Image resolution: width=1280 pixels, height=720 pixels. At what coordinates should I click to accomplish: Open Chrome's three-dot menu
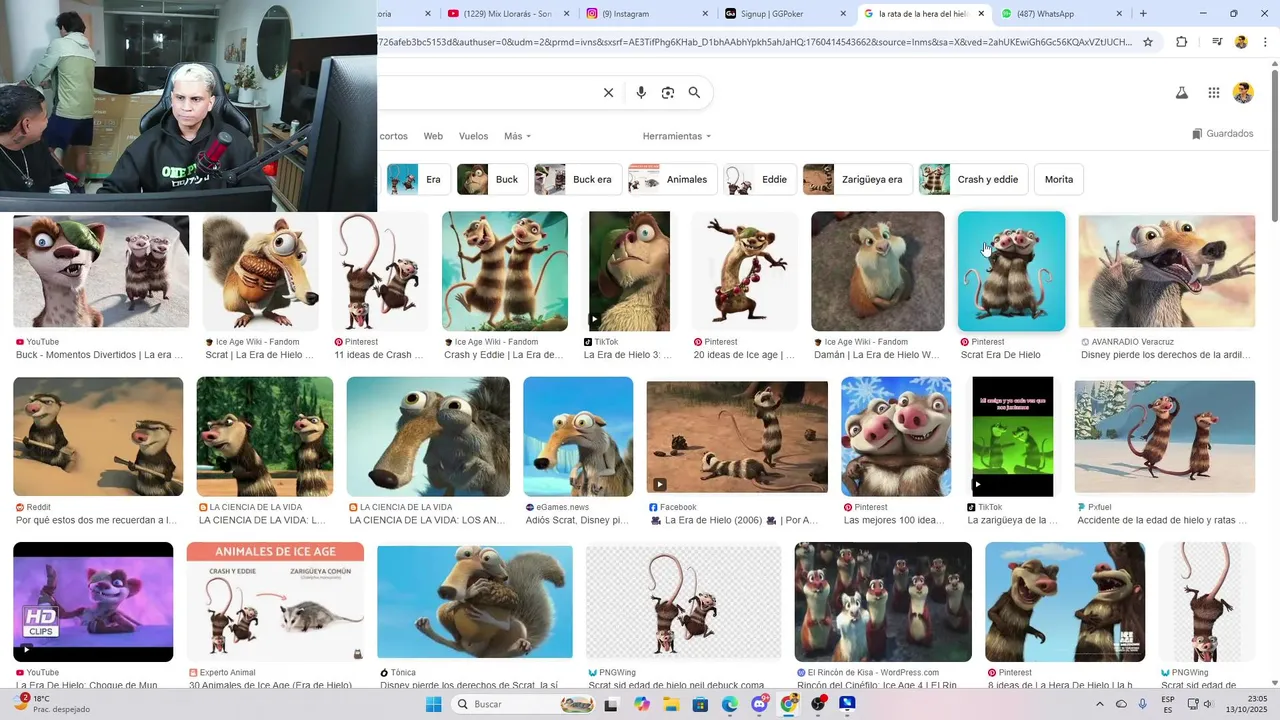tap(1264, 42)
